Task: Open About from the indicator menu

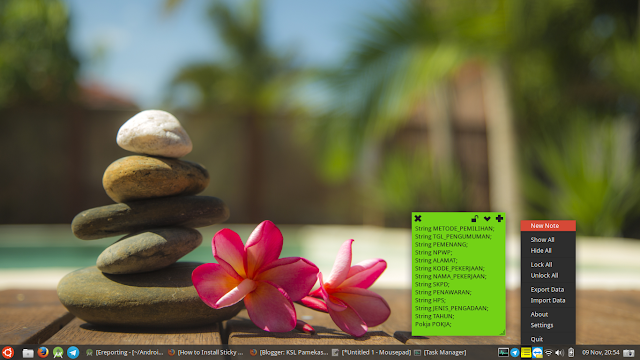Action: pos(548,314)
